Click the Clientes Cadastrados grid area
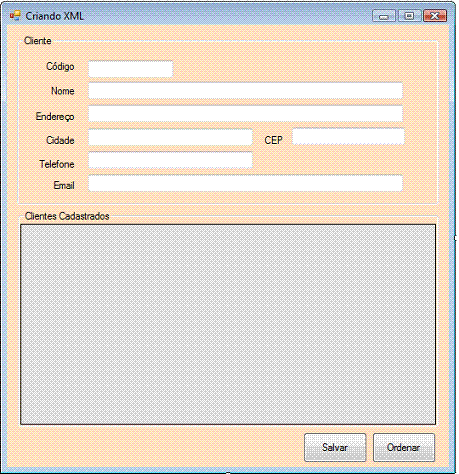This screenshot has width=459, height=474. [x=228, y=324]
